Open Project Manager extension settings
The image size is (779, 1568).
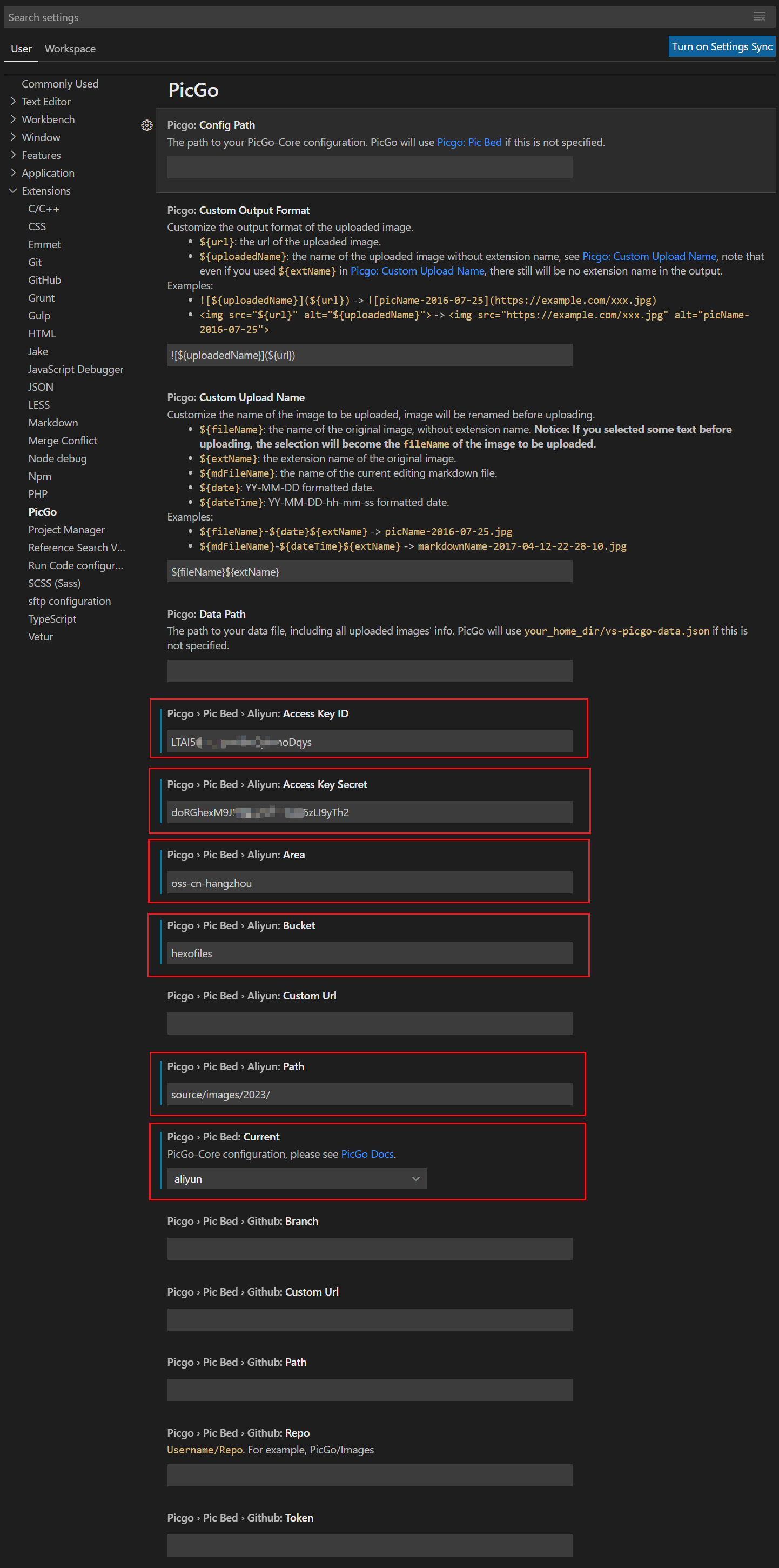[x=66, y=530]
